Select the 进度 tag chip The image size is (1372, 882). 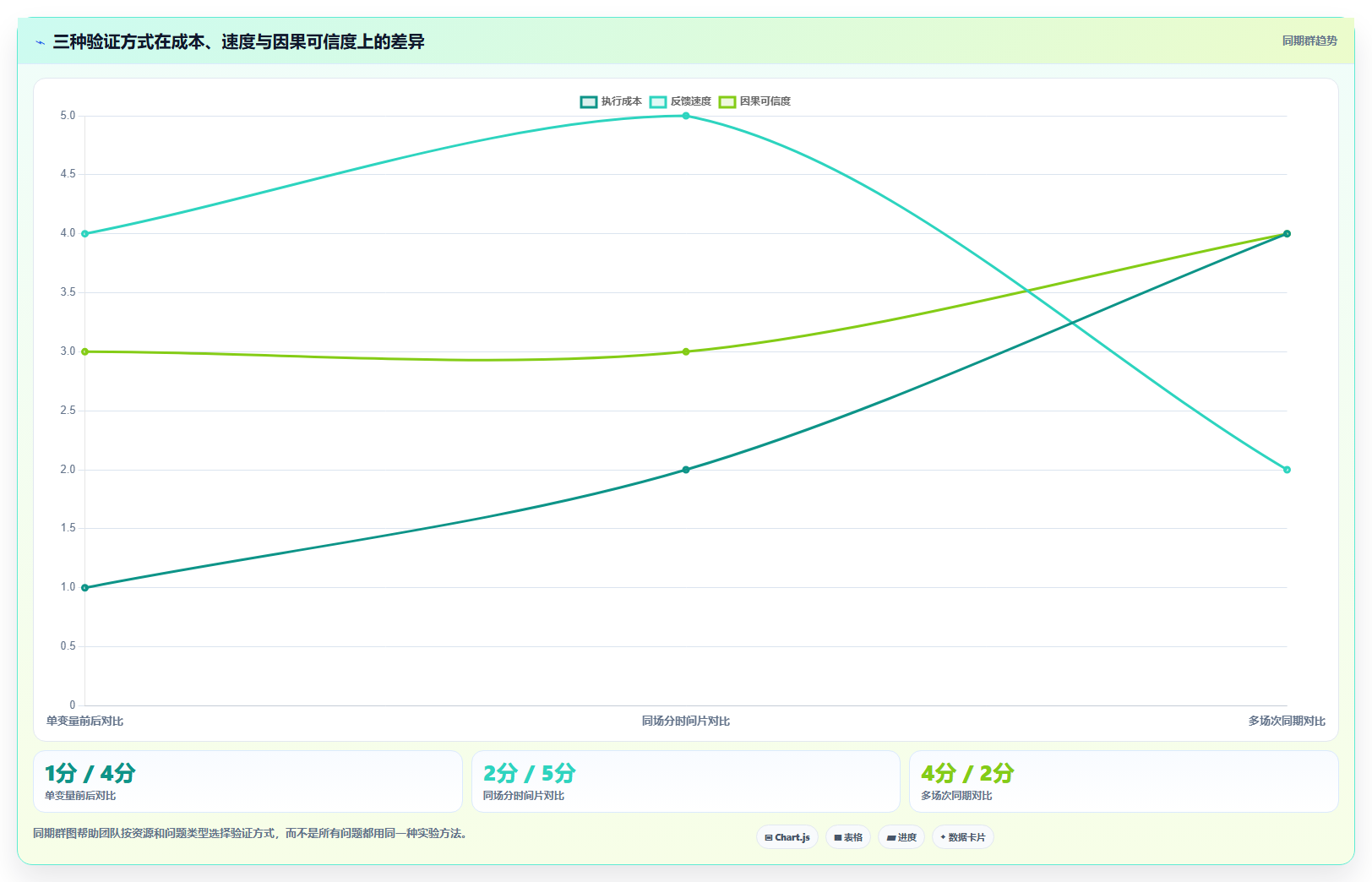(x=901, y=837)
